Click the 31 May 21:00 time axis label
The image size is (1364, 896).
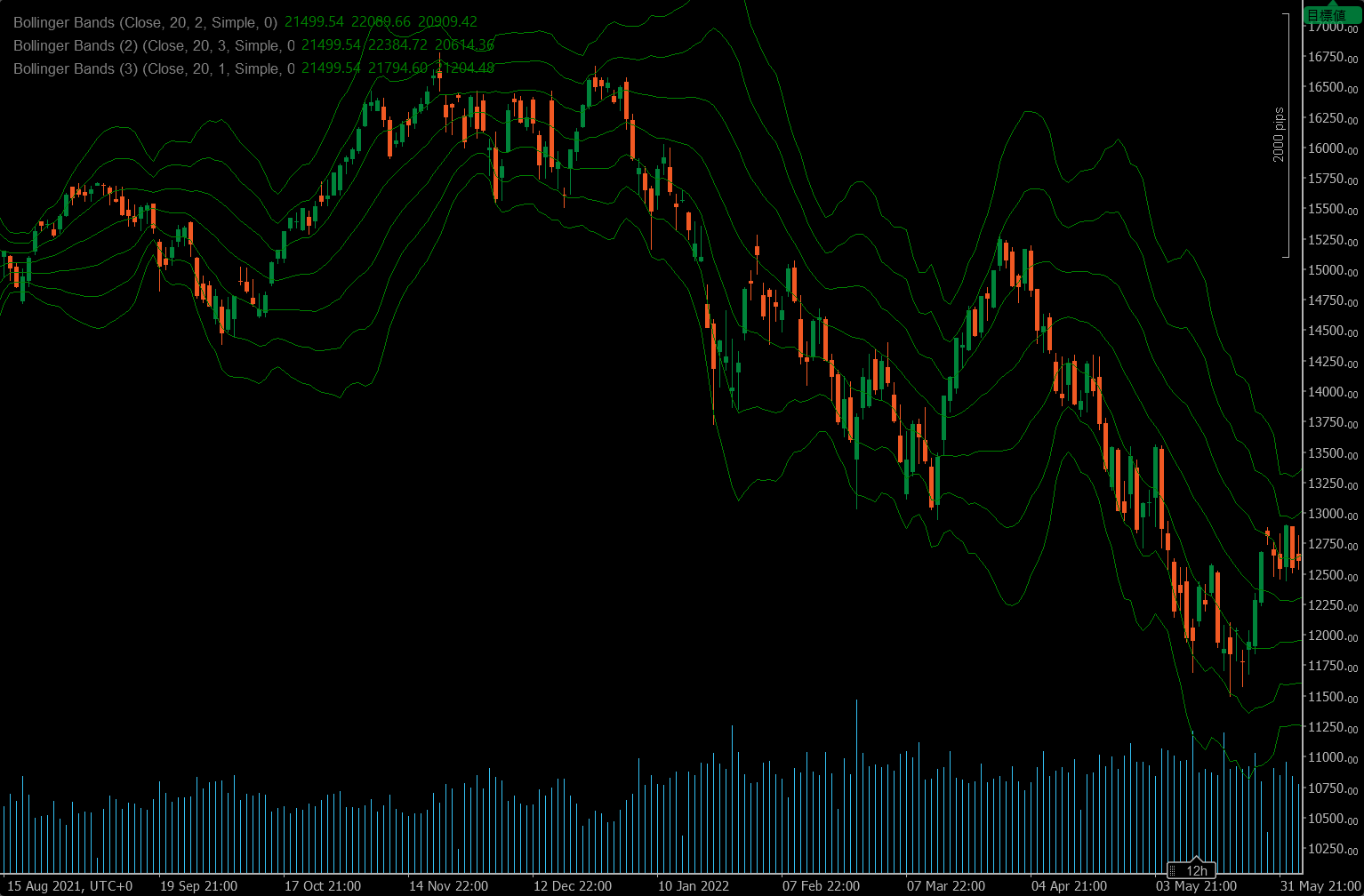pos(1320,886)
